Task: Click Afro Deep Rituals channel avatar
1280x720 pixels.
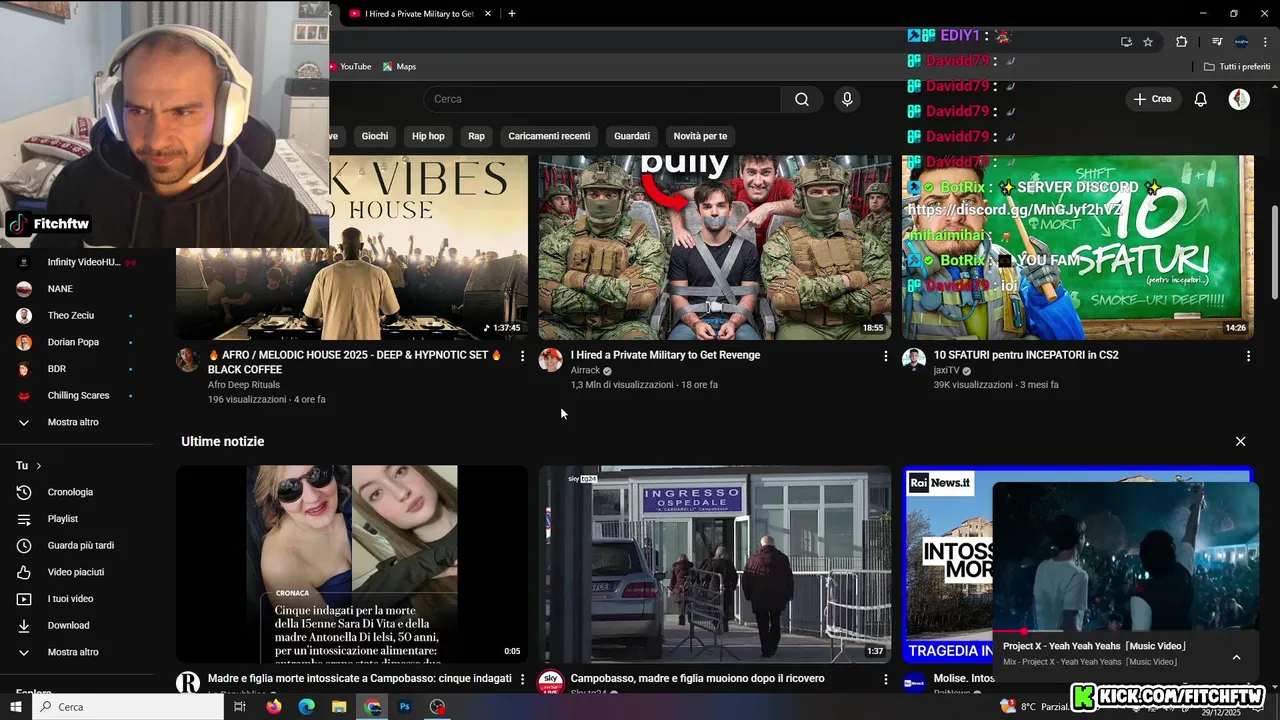Action: pyautogui.click(x=188, y=360)
